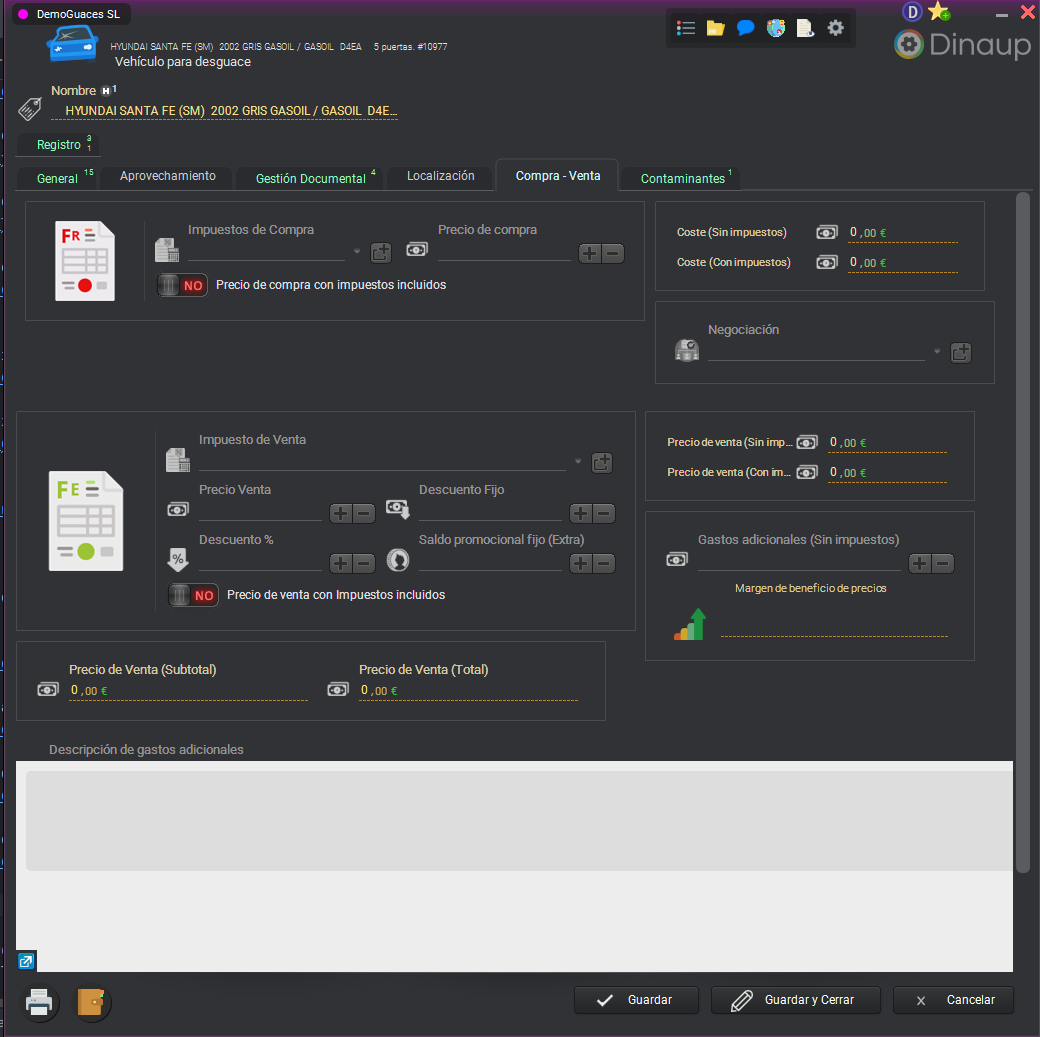Image resolution: width=1040 pixels, height=1037 pixels.
Task: Open the blue chat bubble icon
Action: [745, 28]
